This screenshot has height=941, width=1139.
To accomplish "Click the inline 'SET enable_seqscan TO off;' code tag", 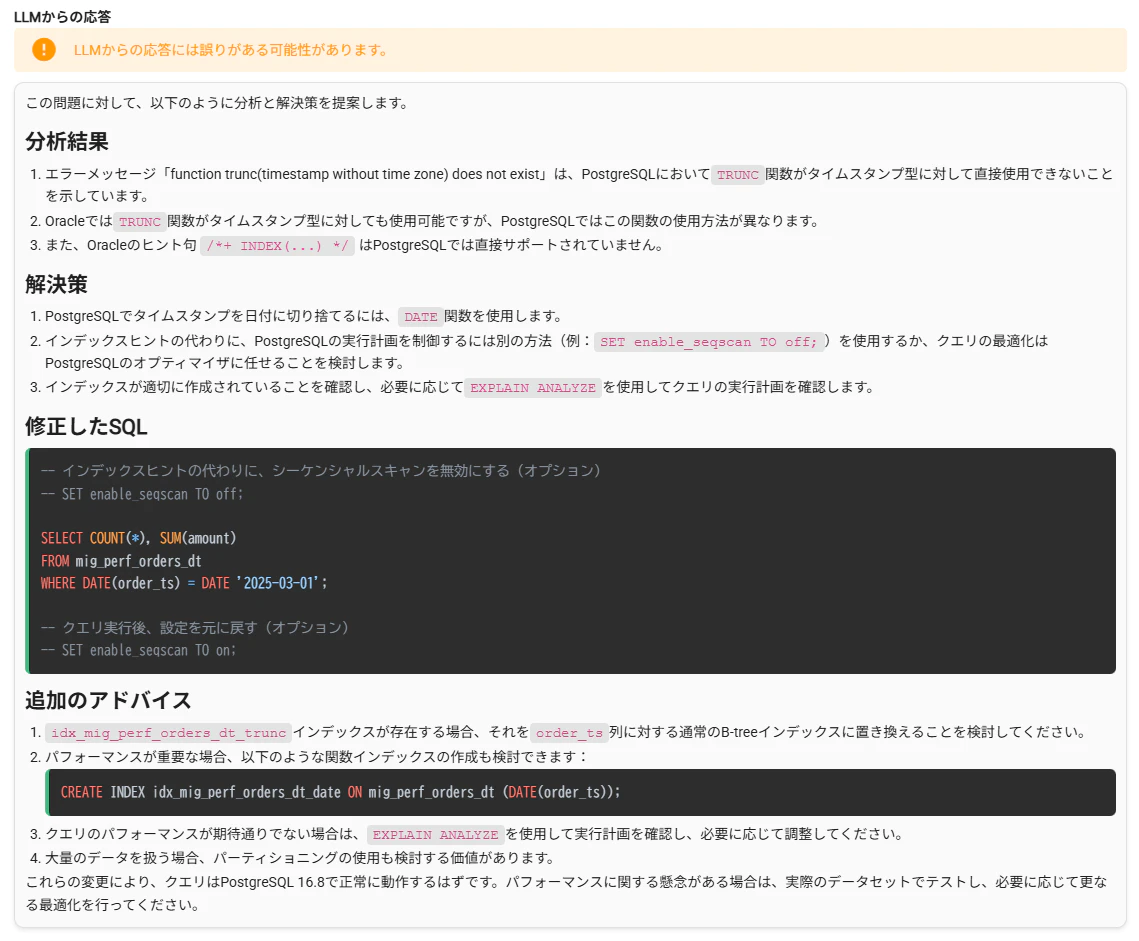I will click(x=708, y=342).
